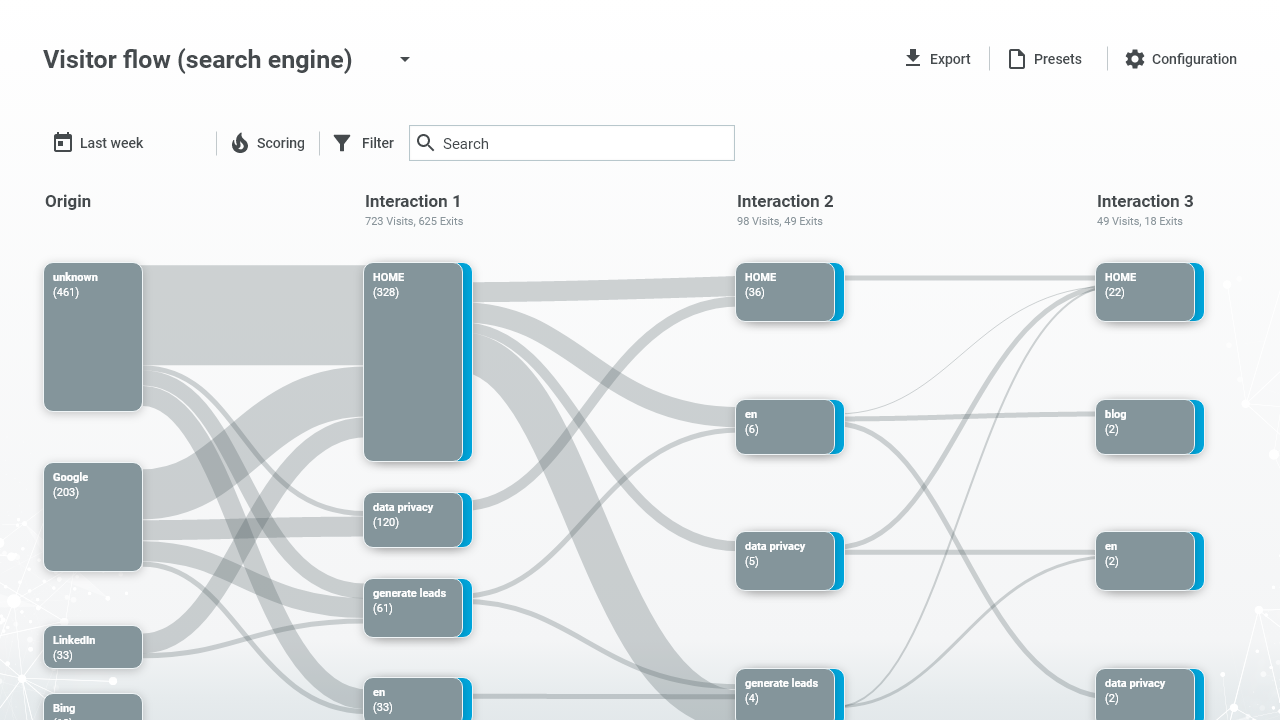Open the Visitor flow report dropdown arrow
Image resolution: width=1280 pixels, height=720 pixels.
(405, 59)
